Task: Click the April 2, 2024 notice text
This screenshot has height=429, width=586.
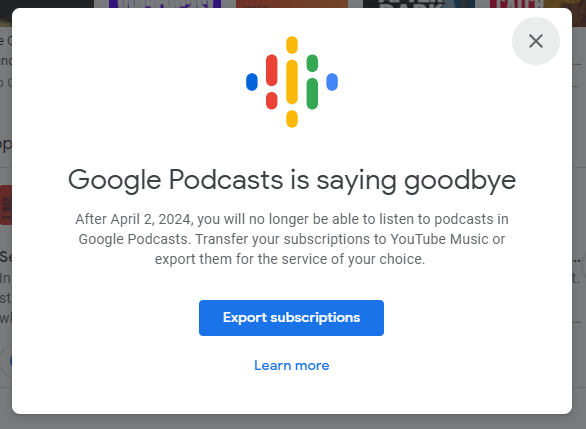Action: click(292, 239)
